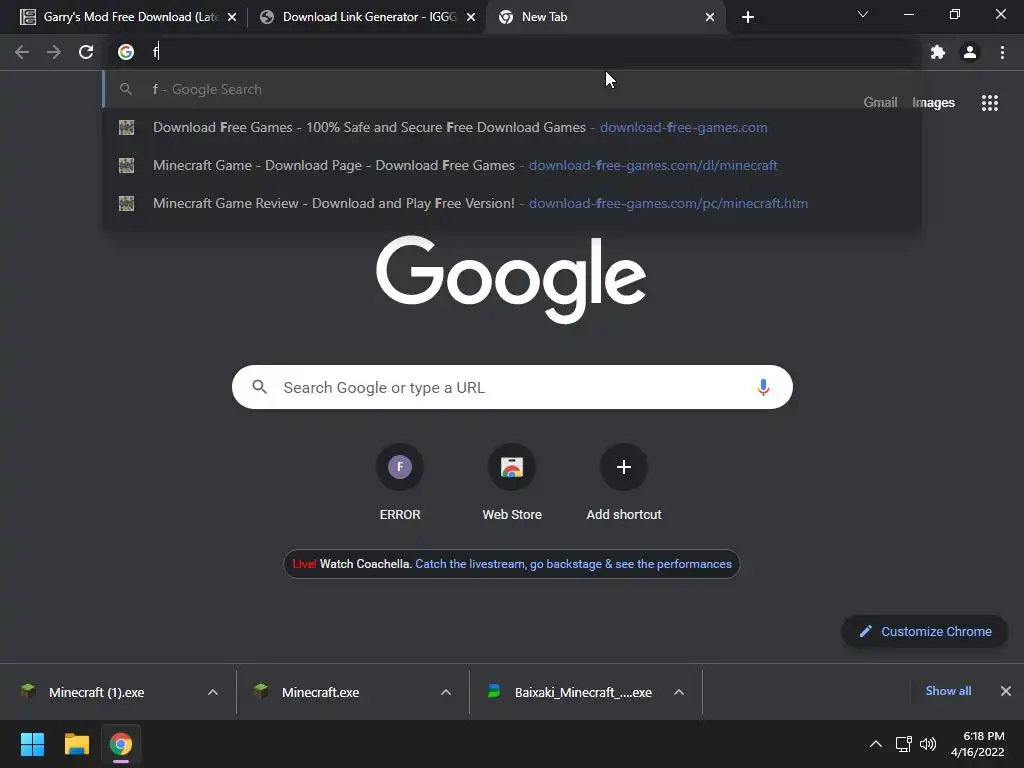Open the Minecraft (1).exe download item

pos(97,692)
